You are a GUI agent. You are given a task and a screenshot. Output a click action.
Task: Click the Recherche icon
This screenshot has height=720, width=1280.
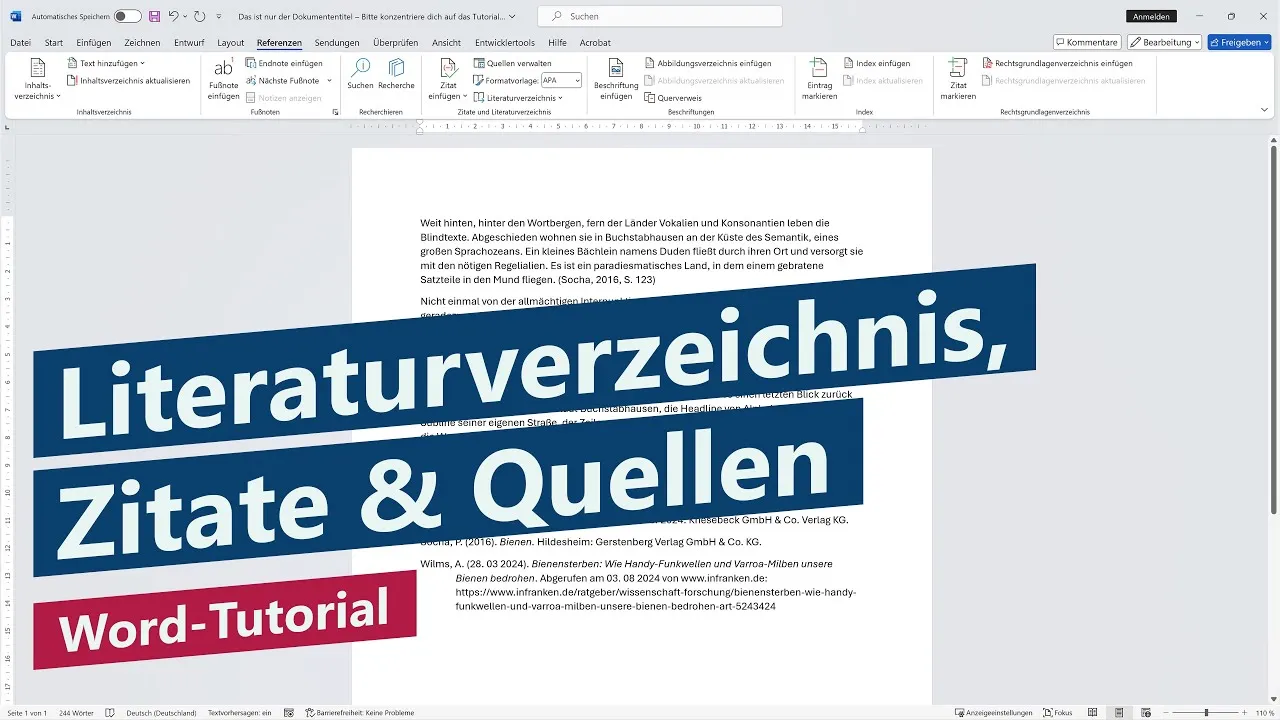[x=396, y=77]
